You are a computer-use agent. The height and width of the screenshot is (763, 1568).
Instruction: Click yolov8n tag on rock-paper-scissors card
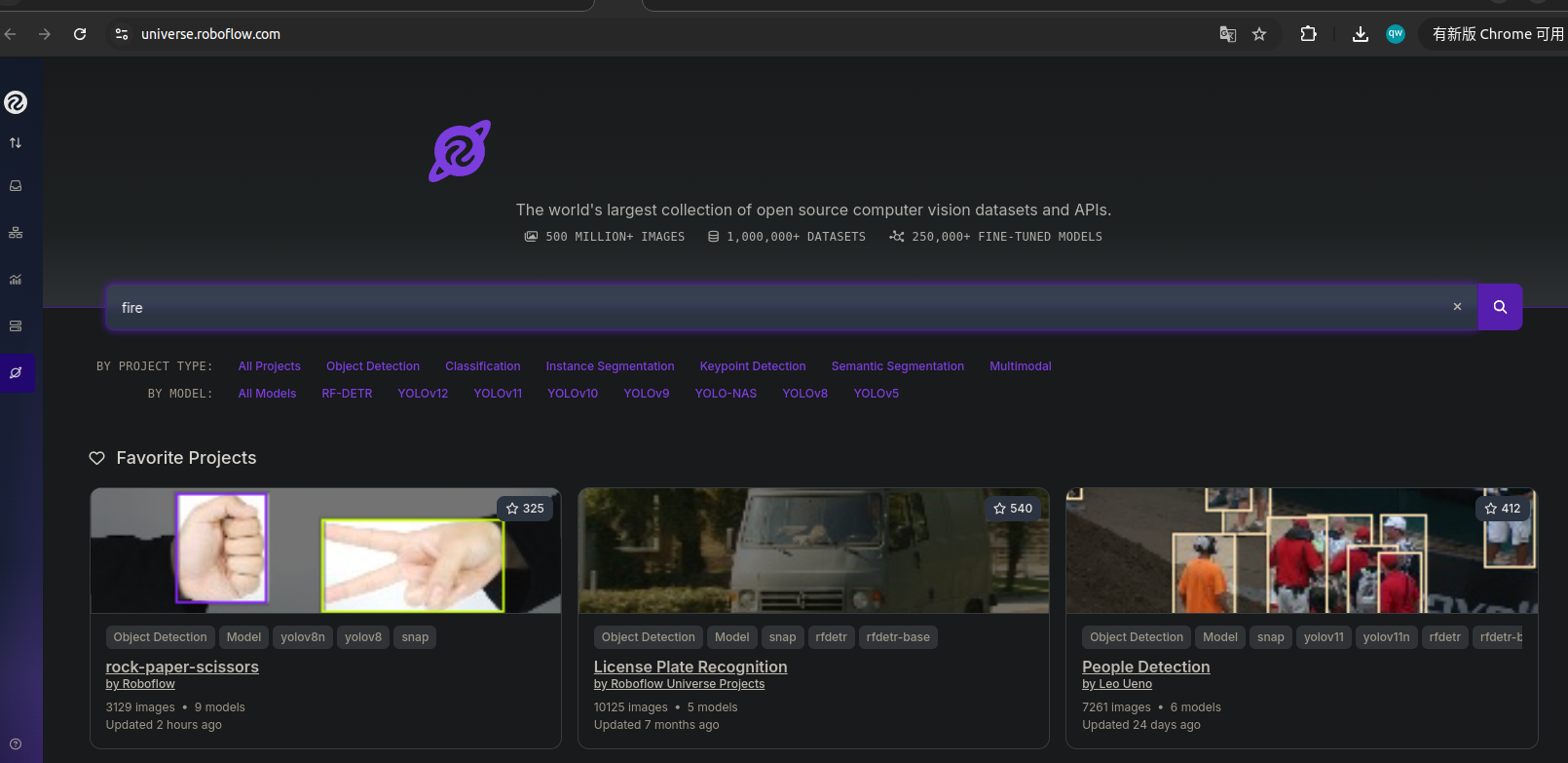pyautogui.click(x=303, y=637)
